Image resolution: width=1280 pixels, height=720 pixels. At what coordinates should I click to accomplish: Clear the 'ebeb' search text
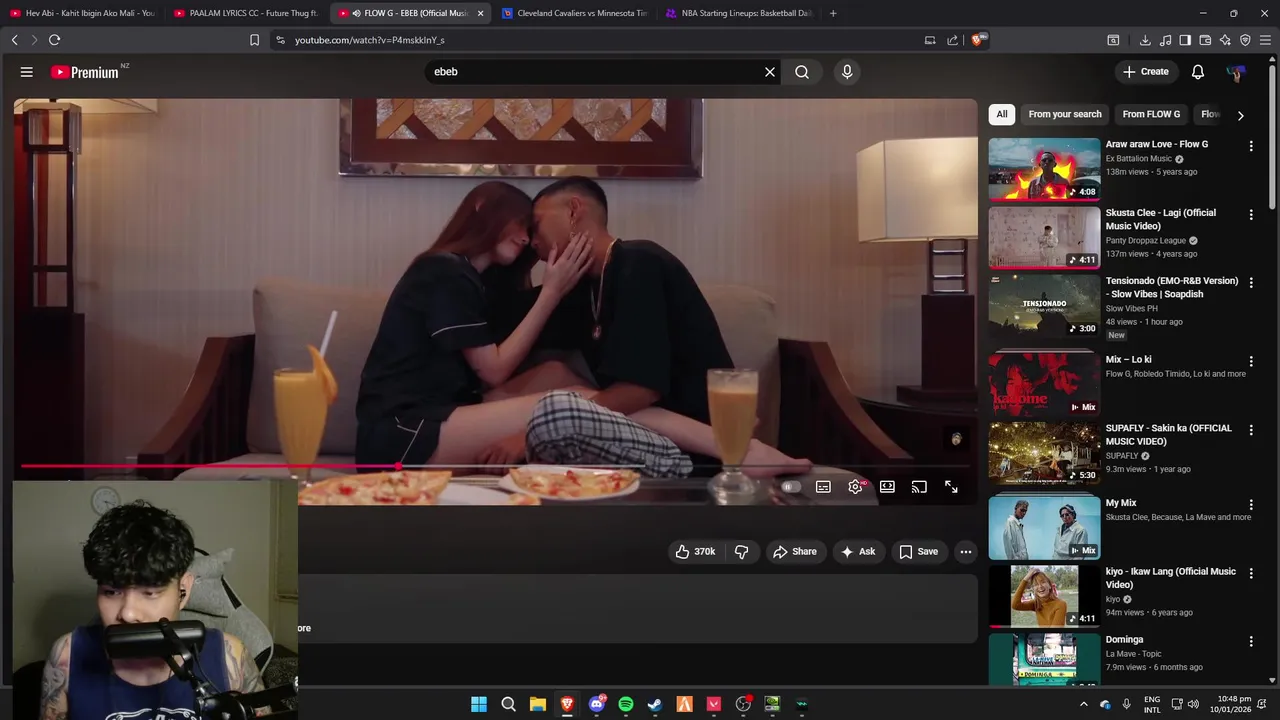[x=770, y=72]
